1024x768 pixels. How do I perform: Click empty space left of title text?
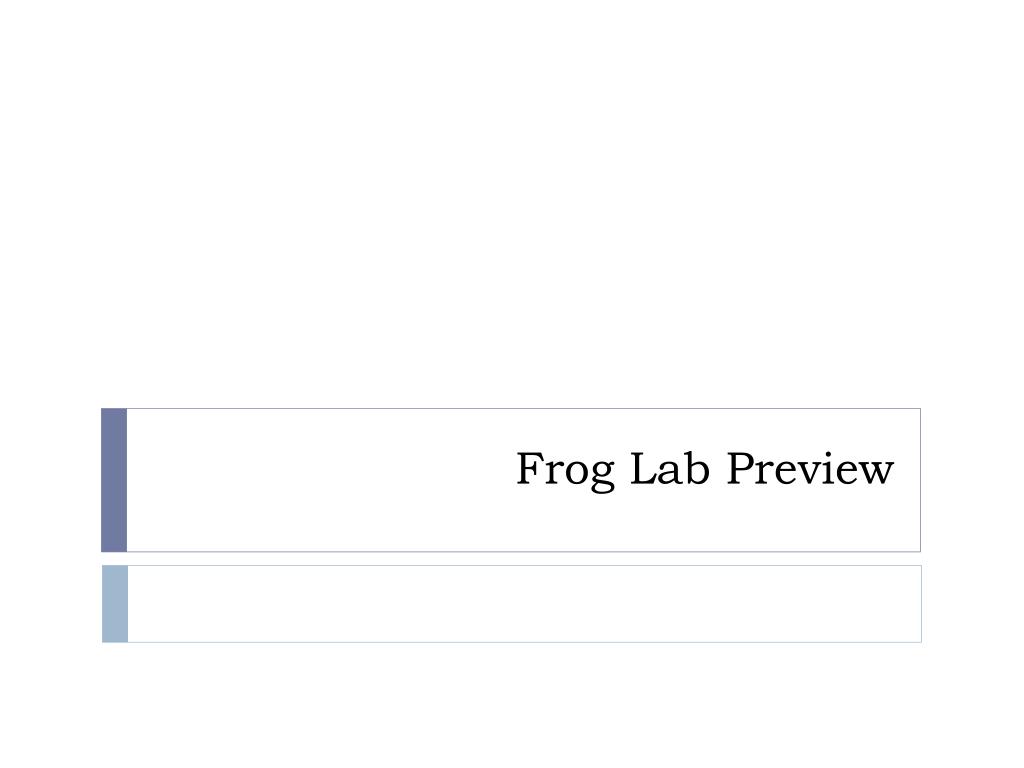tap(320, 480)
